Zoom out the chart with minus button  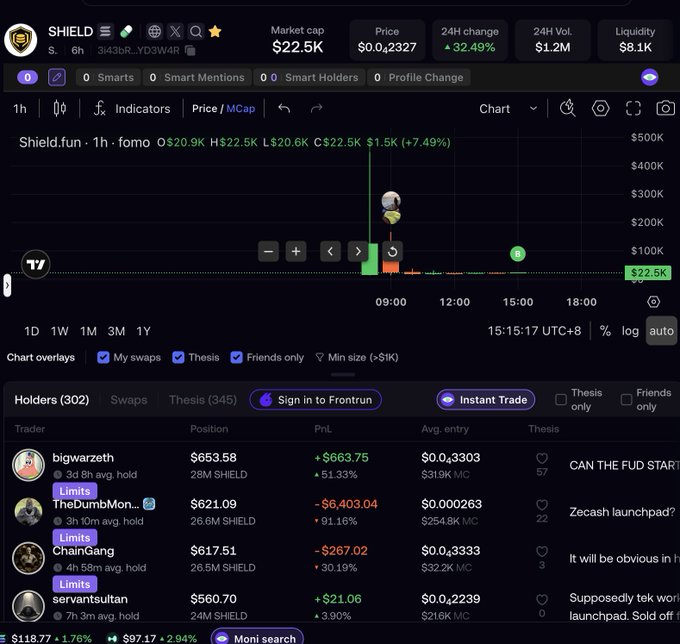(268, 252)
